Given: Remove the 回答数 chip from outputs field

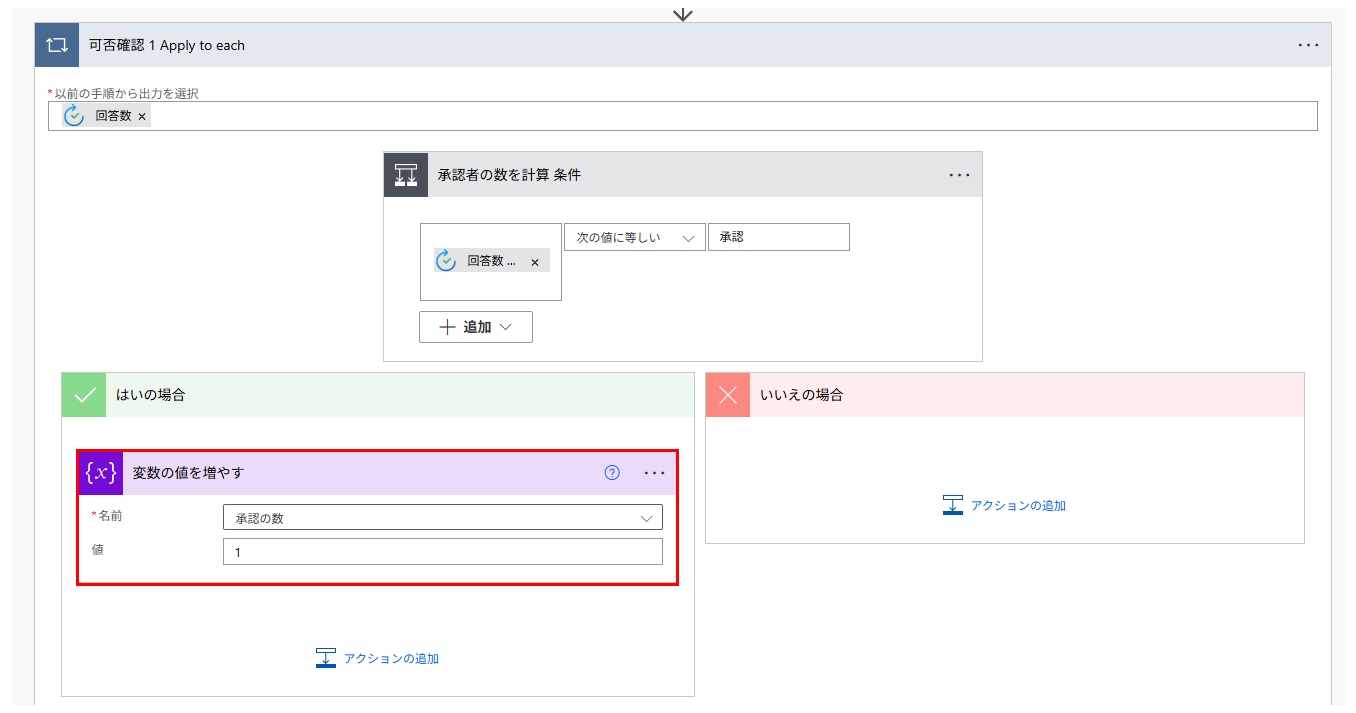Looking at the screenshot, I should pyautogui.click(x=142, y=115).
